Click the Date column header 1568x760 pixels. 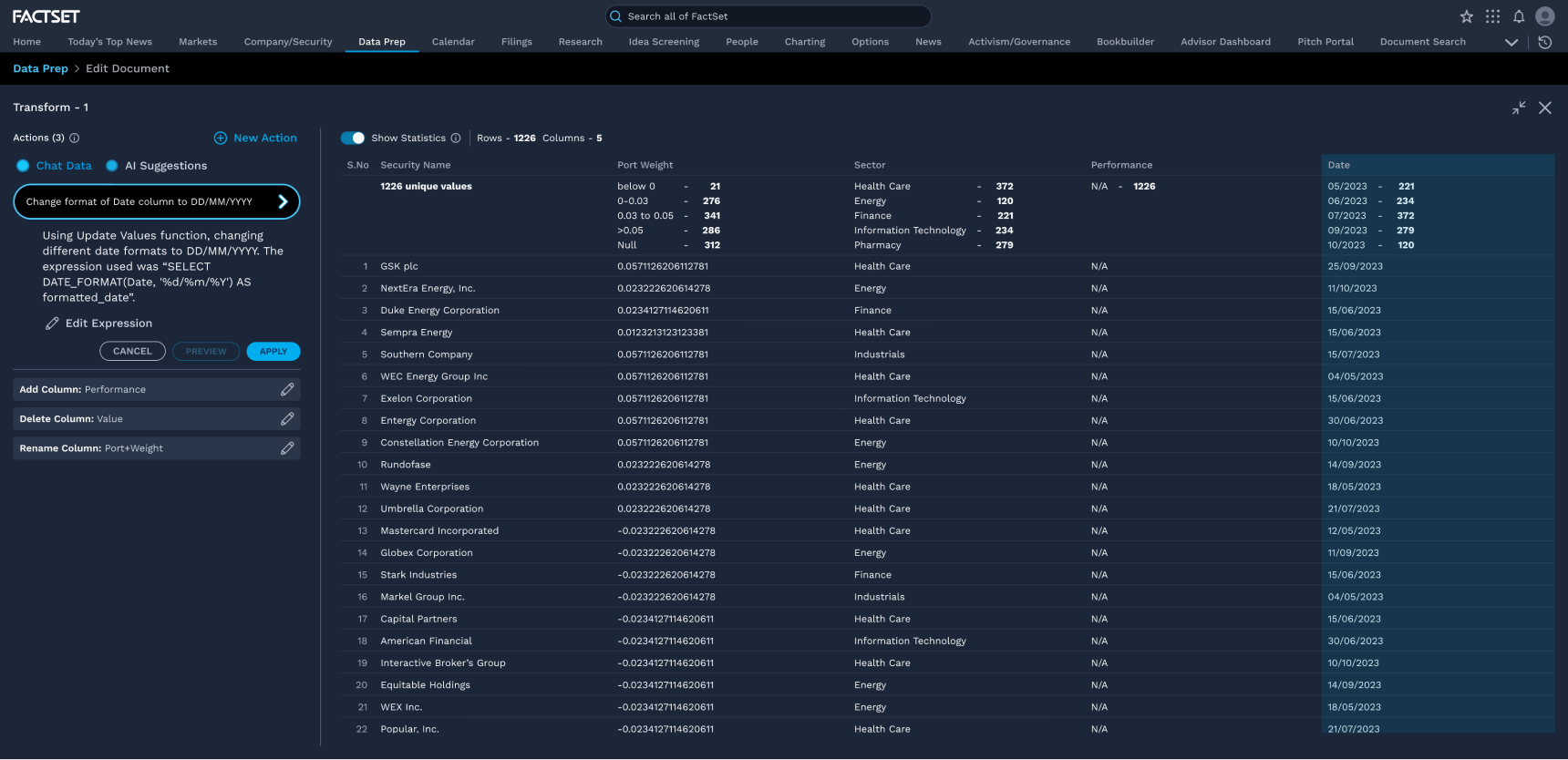(x=1339, y=165)
